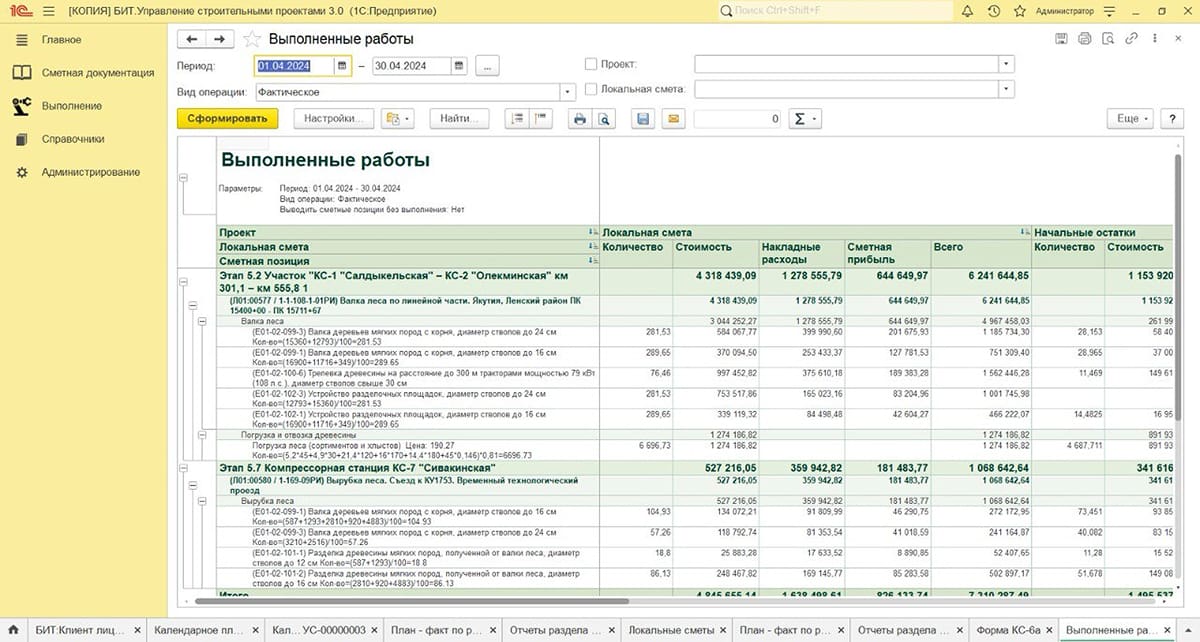
Task: Open the main hamburger menu beside 1C logo
Action: [50, 11]
